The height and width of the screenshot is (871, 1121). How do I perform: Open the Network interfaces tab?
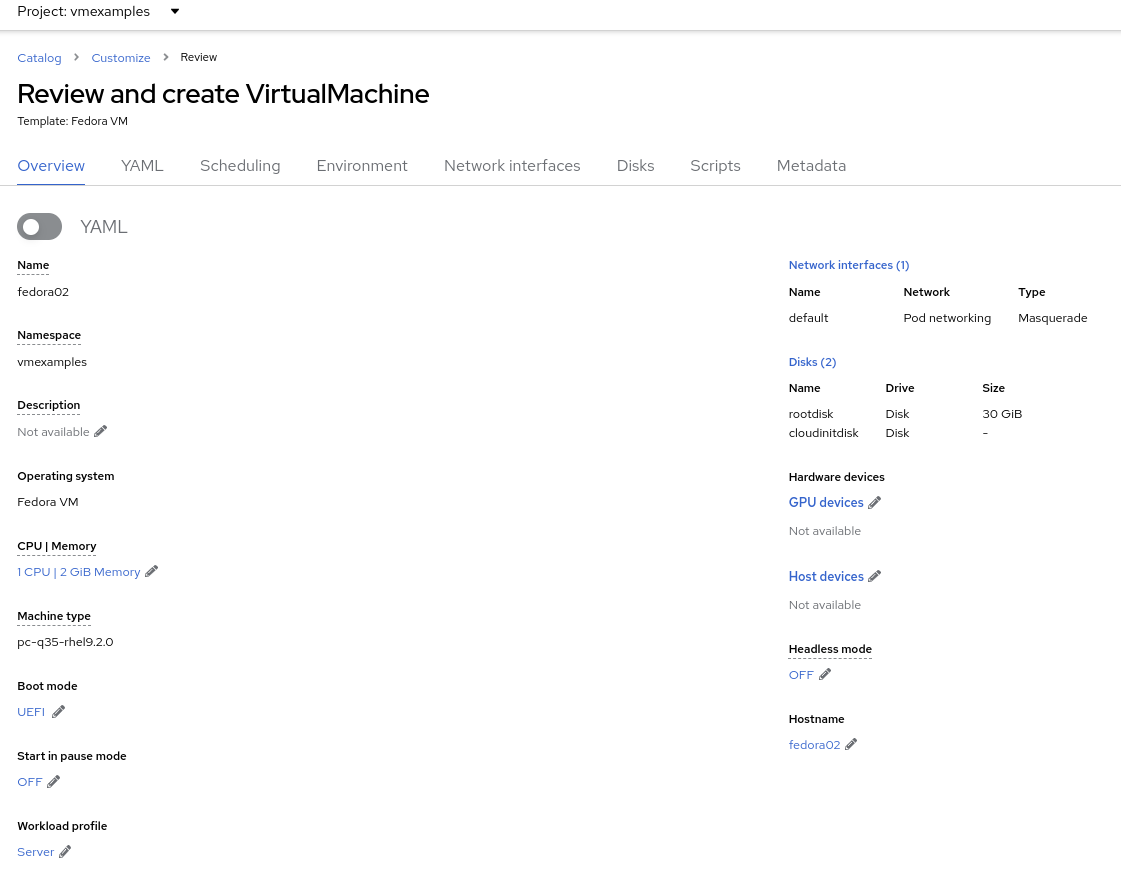(x=512, y=166)
